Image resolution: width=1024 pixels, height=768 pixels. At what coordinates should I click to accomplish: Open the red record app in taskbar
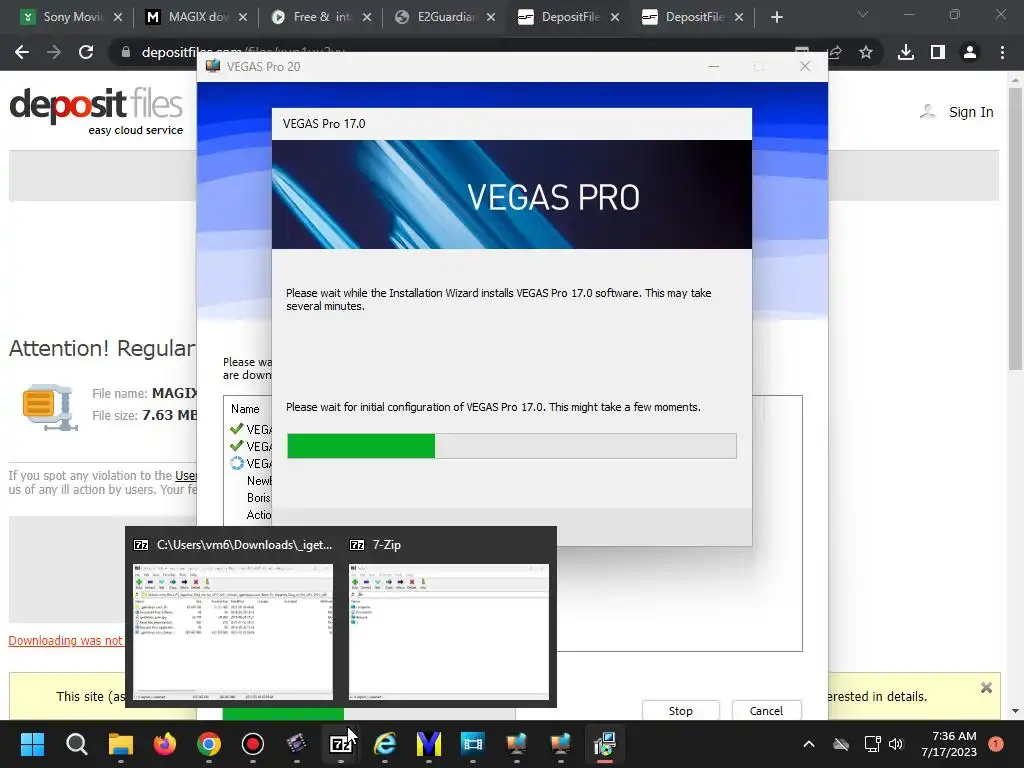(253, 744)
